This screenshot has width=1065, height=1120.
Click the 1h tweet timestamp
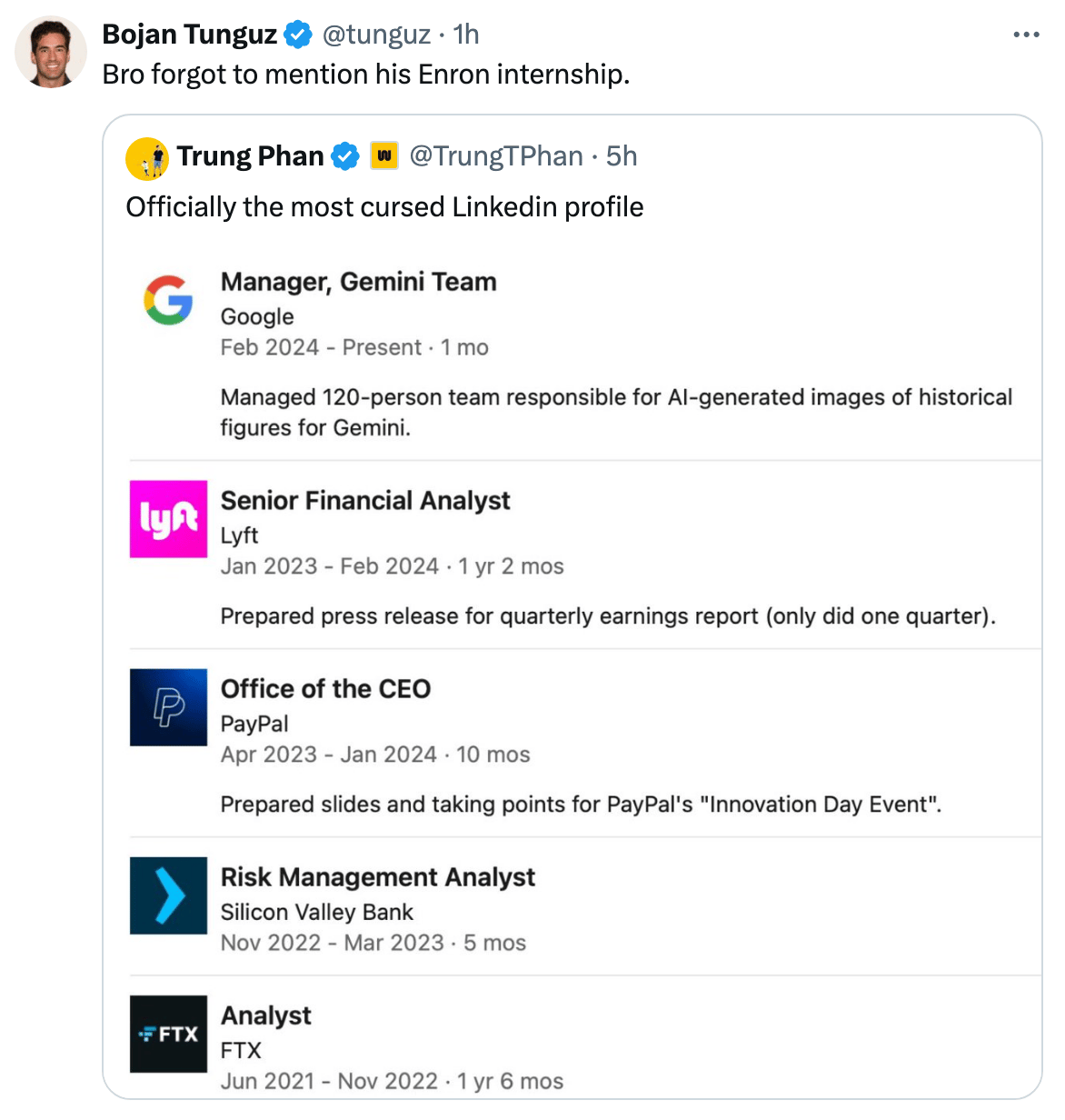point(466,35)
